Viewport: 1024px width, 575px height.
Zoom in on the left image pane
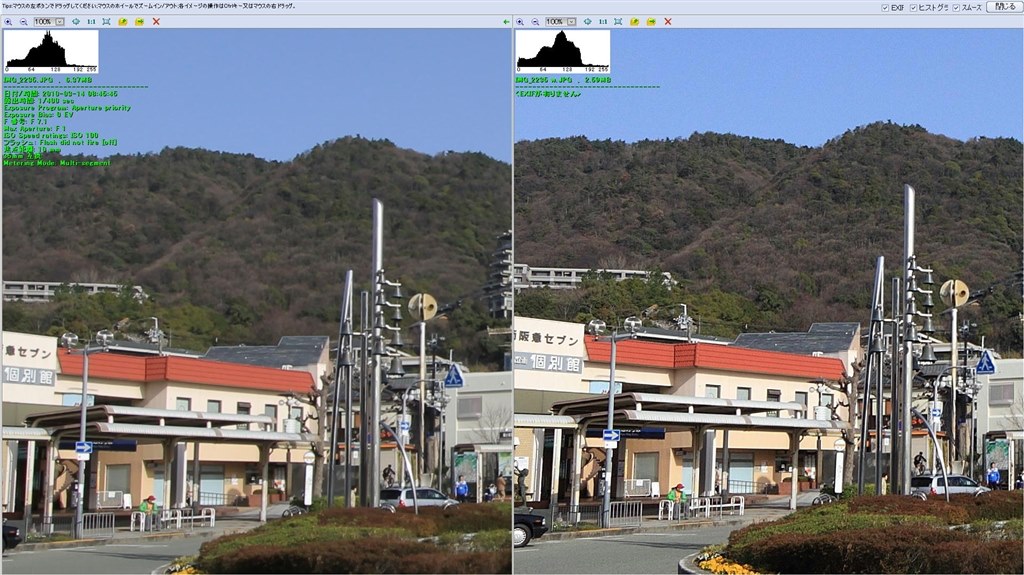click(8, 22)
